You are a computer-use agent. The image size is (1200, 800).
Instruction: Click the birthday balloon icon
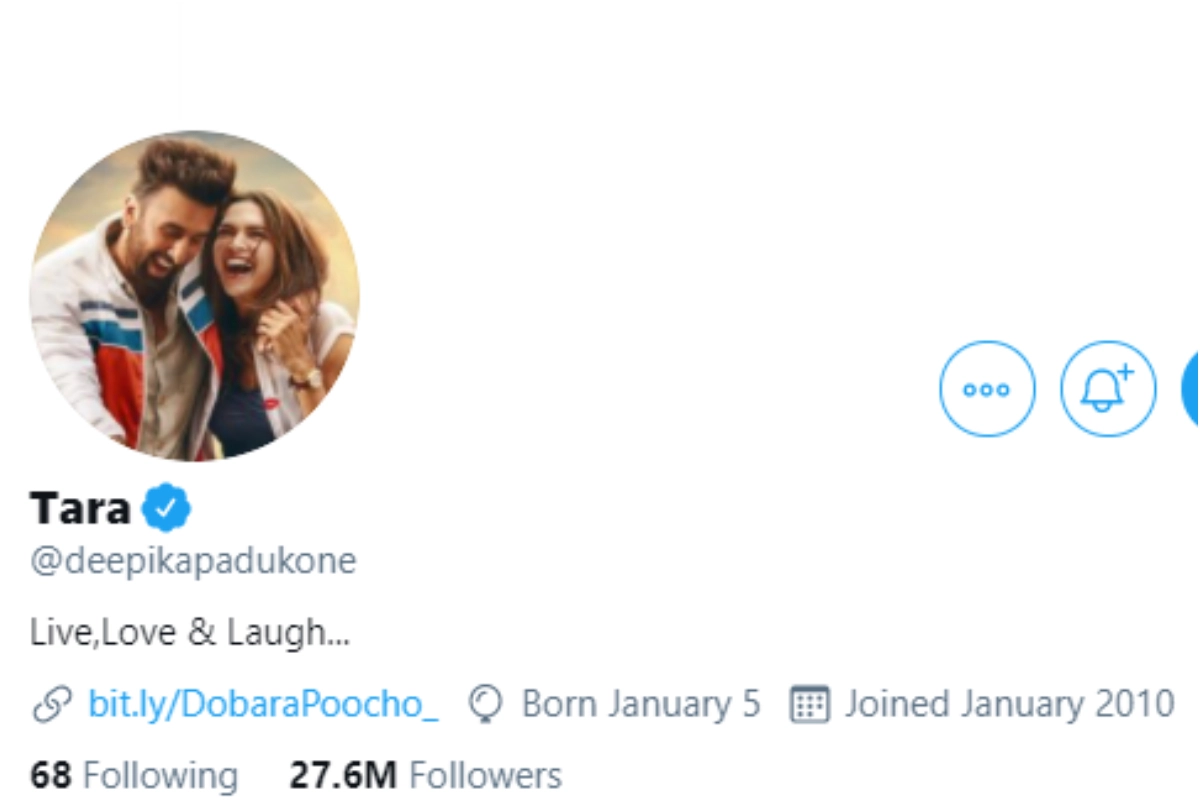pos(486,705)
